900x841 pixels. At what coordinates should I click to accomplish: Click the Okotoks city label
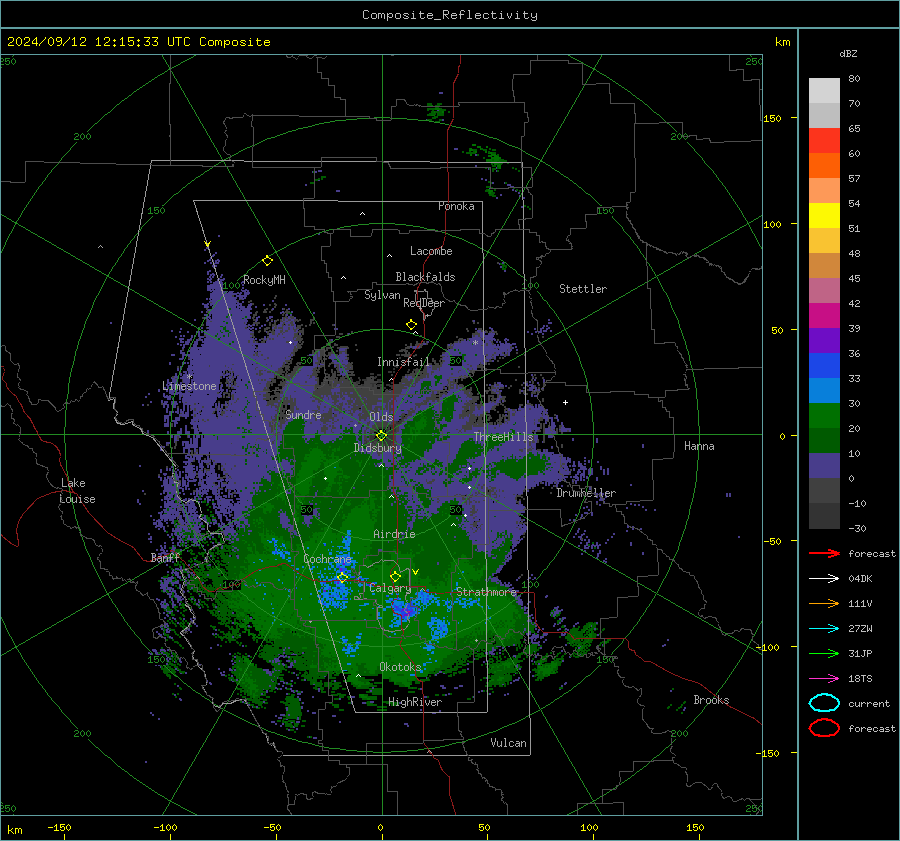click(401, 667)
